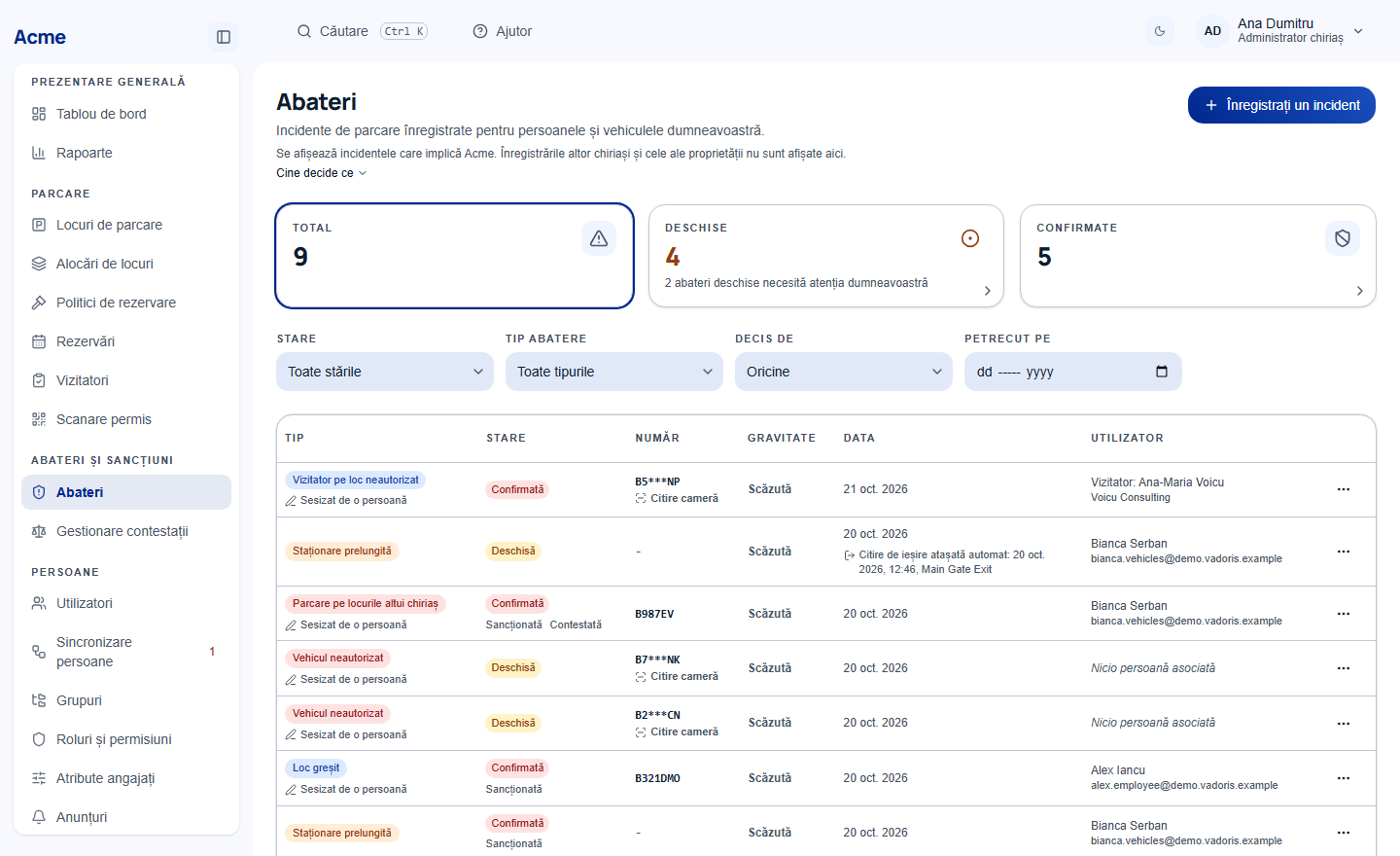Click the Roluri și permisiuni shield icon
Image resolution: width=1400 pixels, height=856 pixels.
(x=39, y=739)
